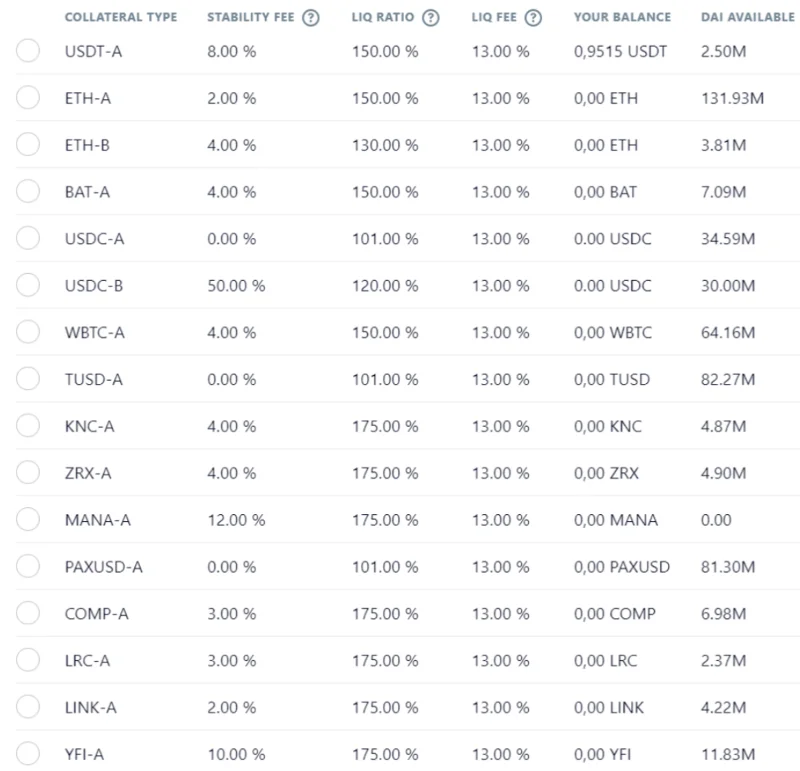Choose the ZRX-A collateral radio option
This screenshot has height=771, width=800.
[28, 472]
